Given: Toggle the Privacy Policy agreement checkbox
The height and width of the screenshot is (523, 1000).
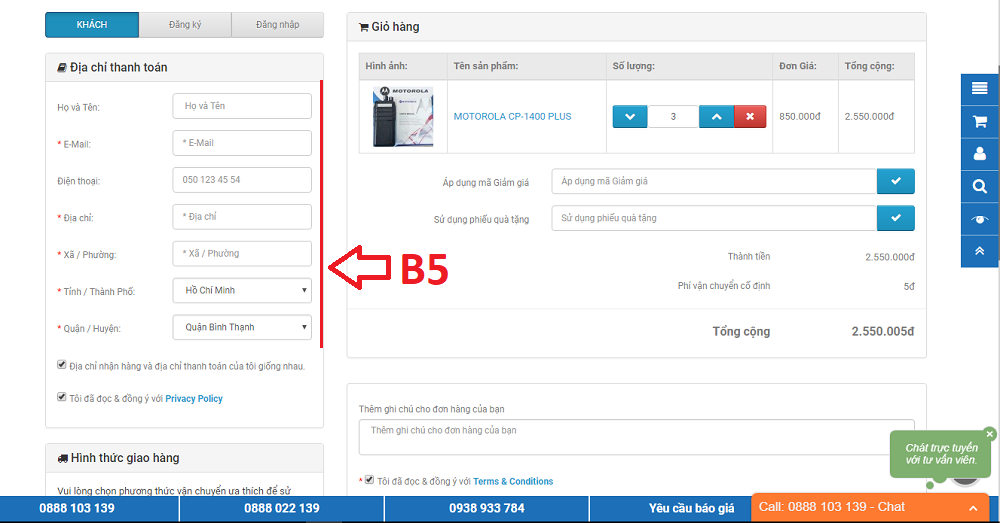Looking at the screenshot, I should pos(62,397).
